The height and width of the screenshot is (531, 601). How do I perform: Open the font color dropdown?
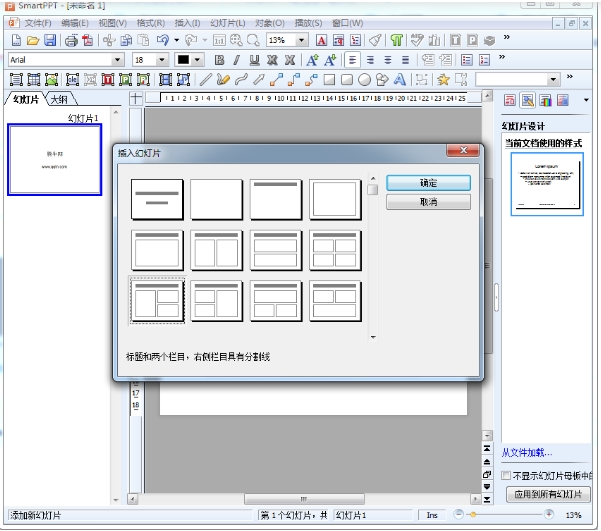(197, 60)
